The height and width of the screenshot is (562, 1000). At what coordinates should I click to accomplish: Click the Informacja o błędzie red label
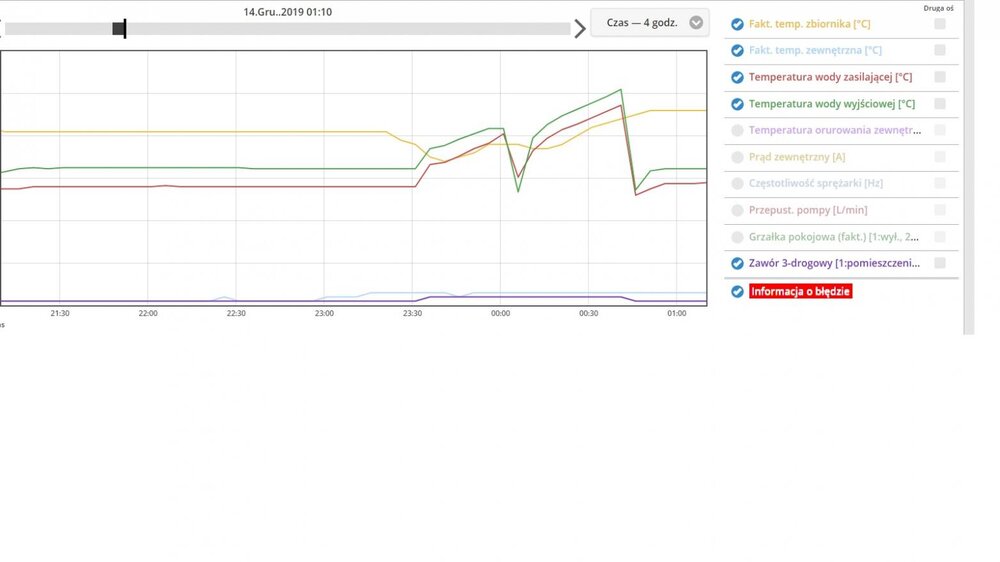tap(800, 292)
